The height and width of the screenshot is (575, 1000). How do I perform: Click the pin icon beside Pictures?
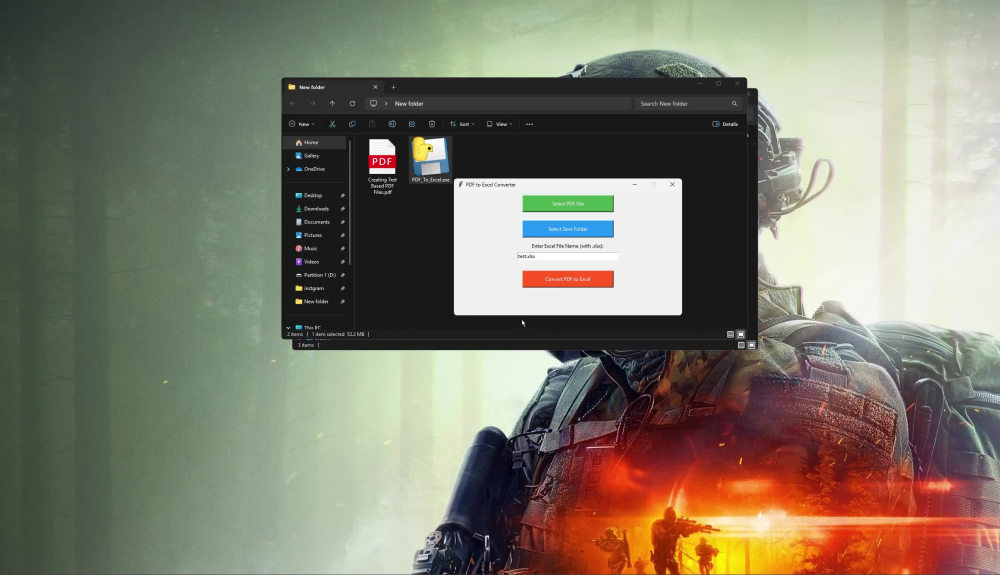click(342, 235)
